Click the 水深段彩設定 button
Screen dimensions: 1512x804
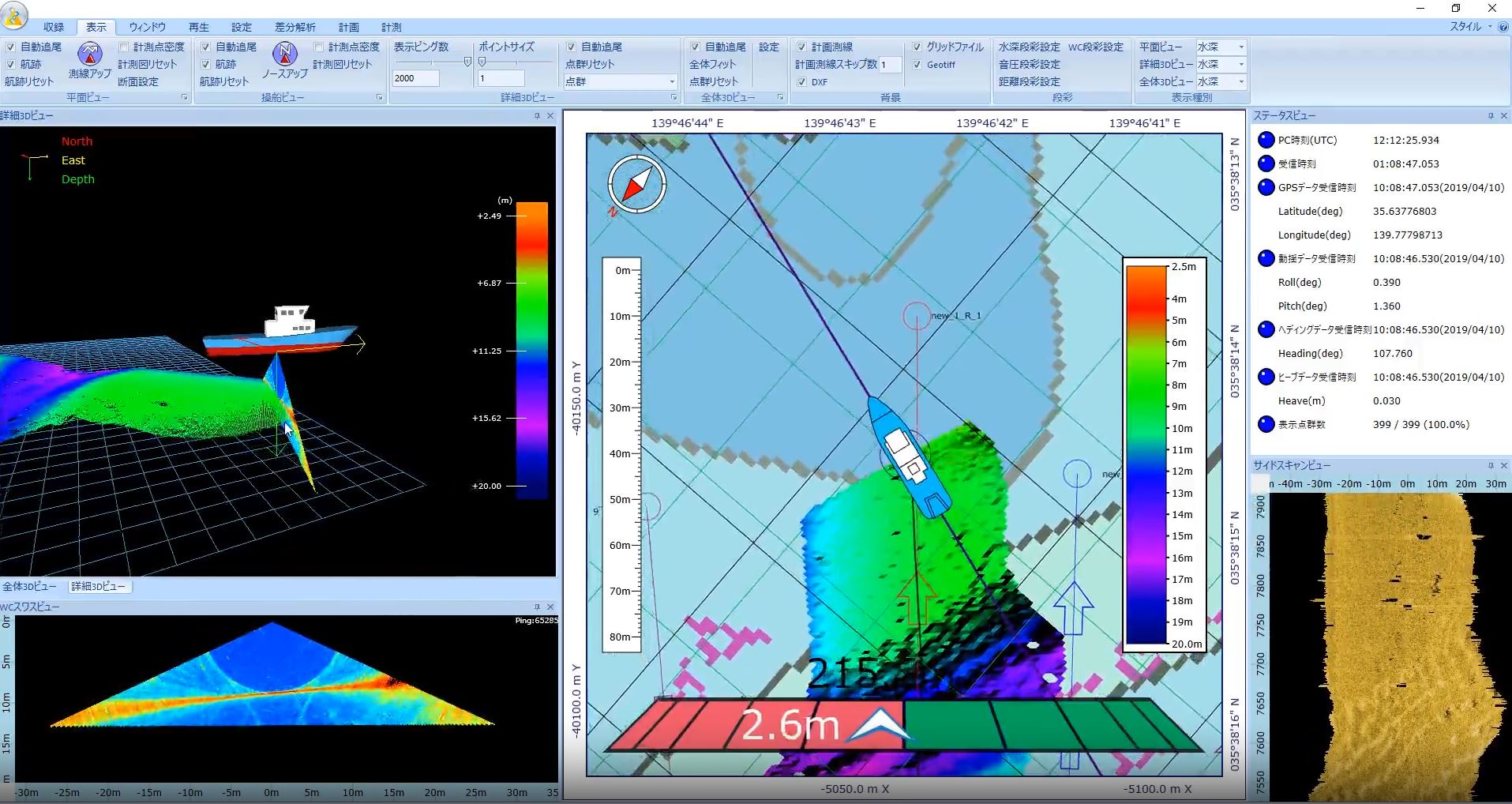1029,47
